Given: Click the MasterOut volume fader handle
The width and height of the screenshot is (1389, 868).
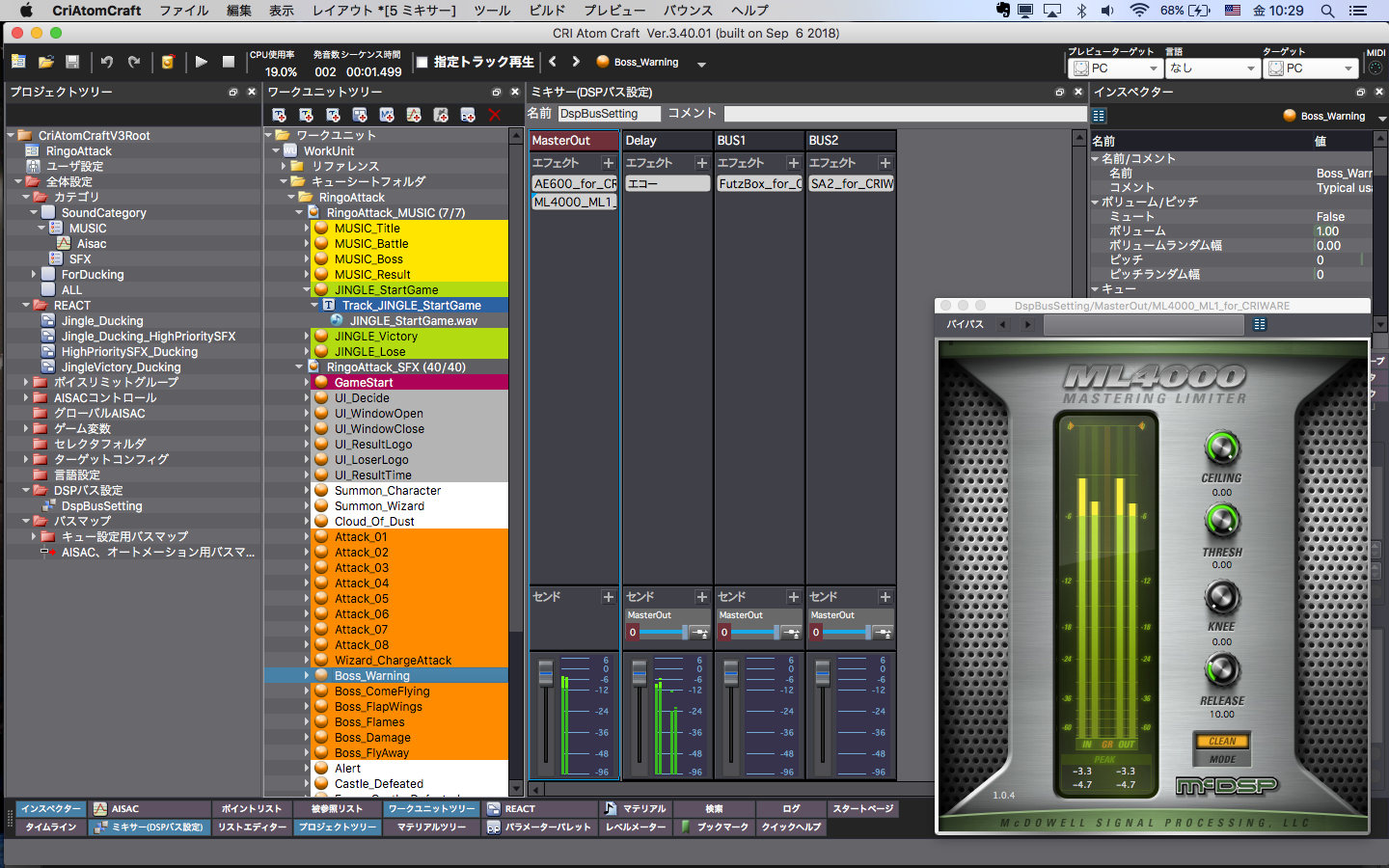Looking at the screenshot, I should pyautogui.click(x=546, y=673).
